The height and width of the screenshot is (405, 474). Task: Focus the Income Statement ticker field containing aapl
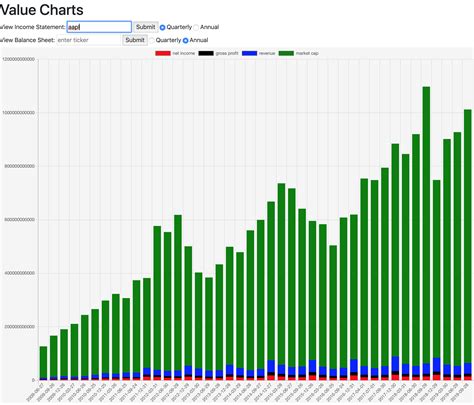(x=99, y=27)
